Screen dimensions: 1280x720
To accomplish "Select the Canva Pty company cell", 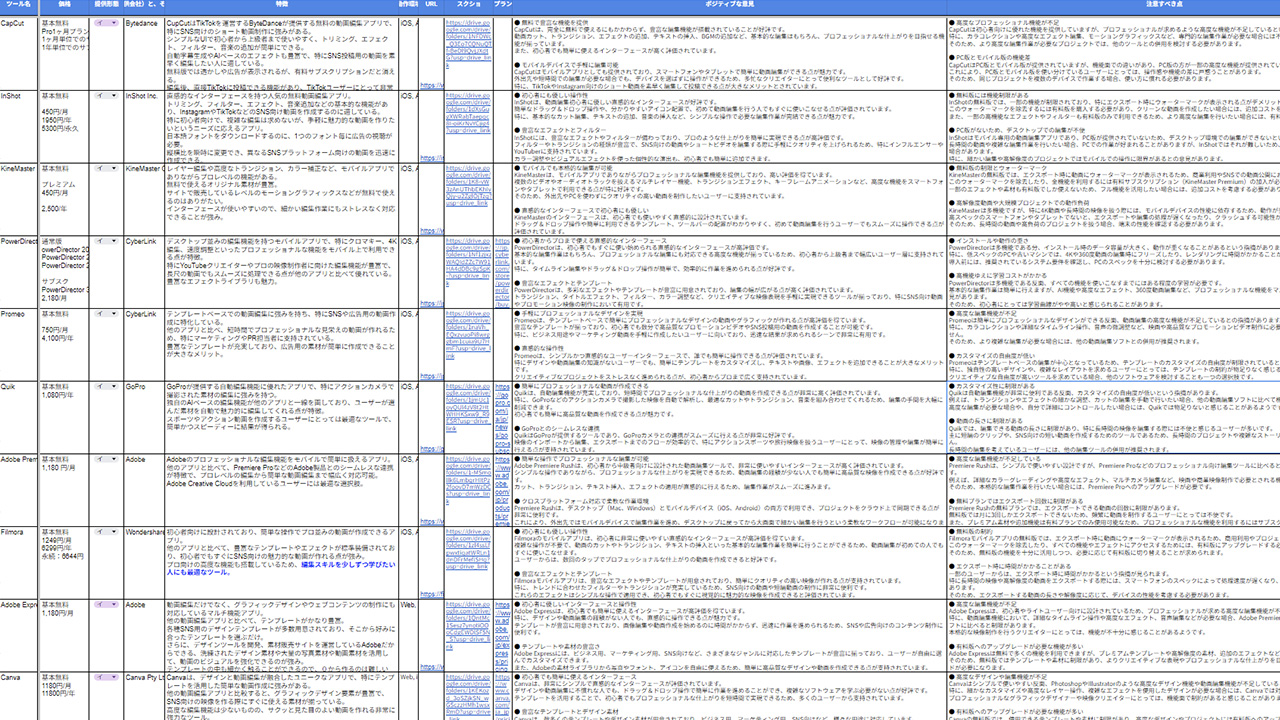I will point(145,695).
